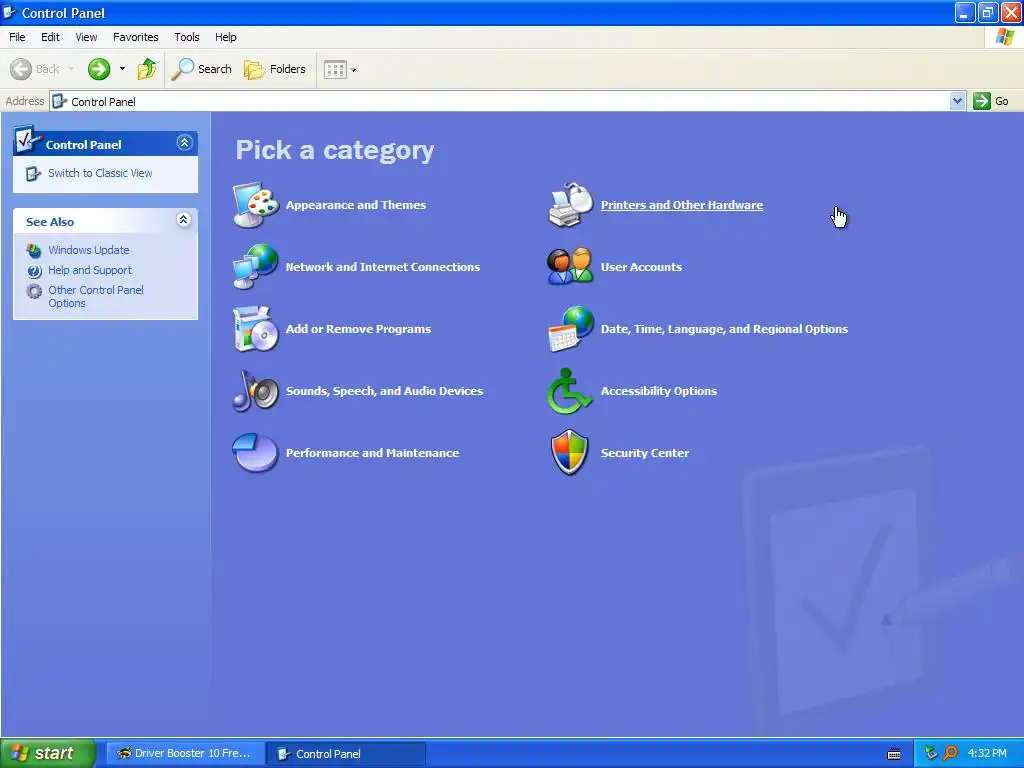Click Network and Internet Connections text link
This screenshot has width=1024, height=768.
383,267
